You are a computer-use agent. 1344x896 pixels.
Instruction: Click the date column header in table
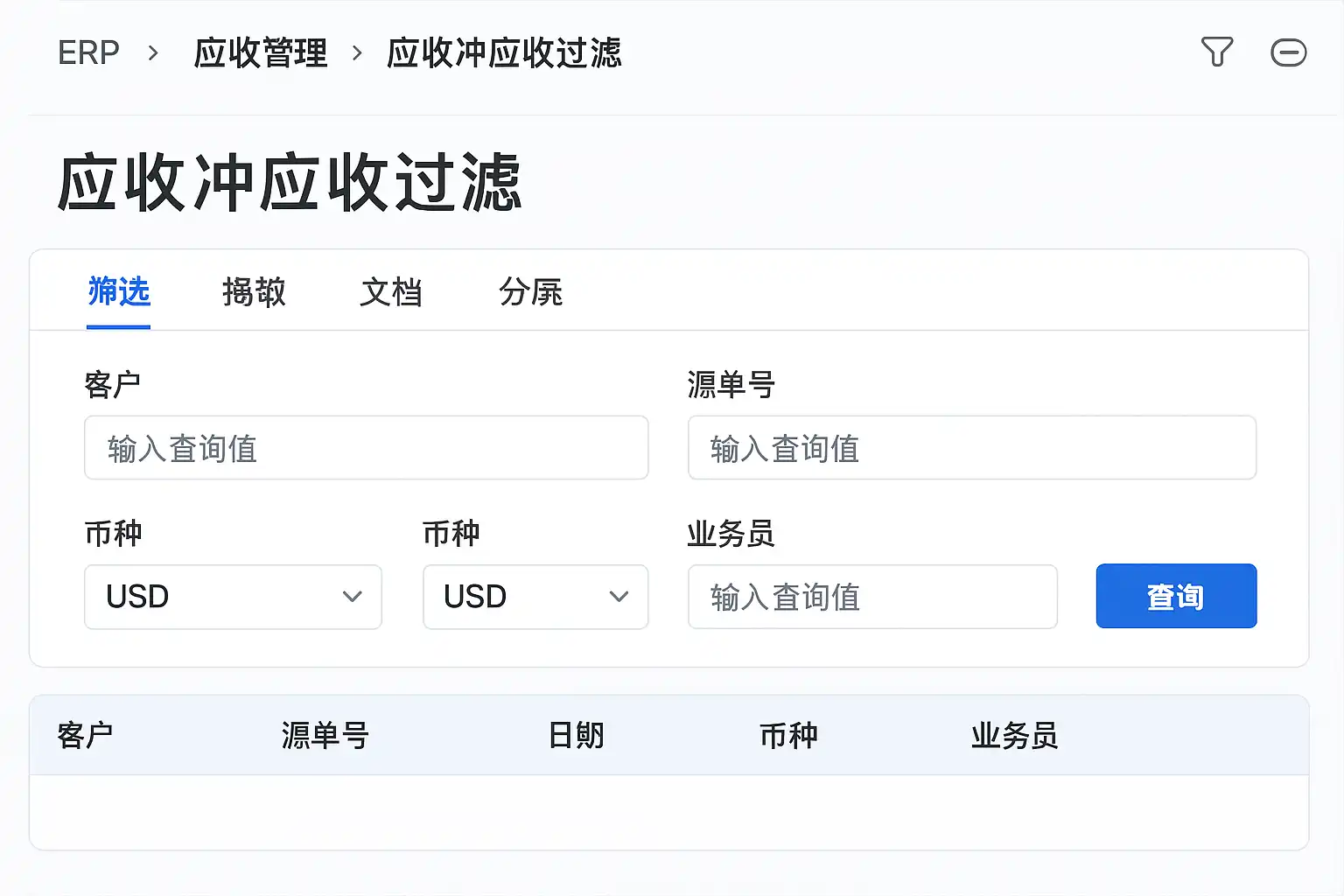click(x=576, y=736)
